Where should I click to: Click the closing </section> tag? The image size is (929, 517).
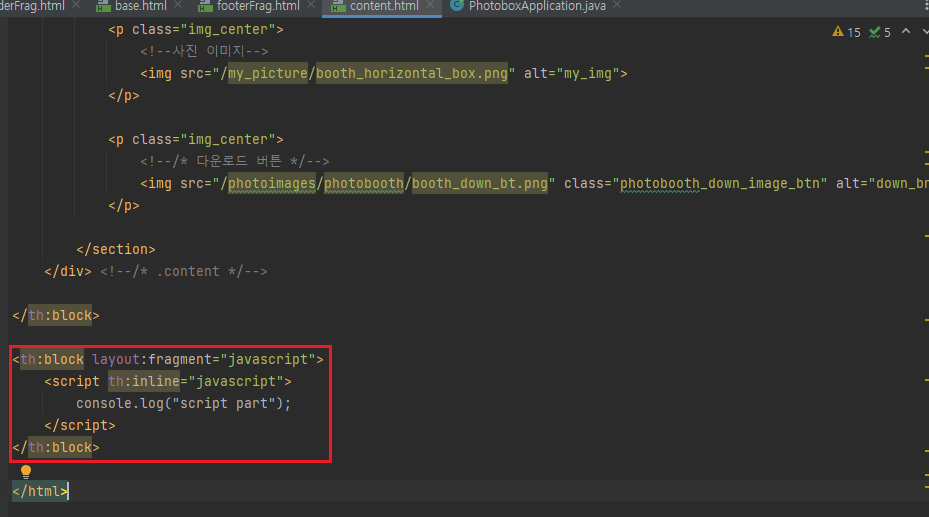(116, 249)
